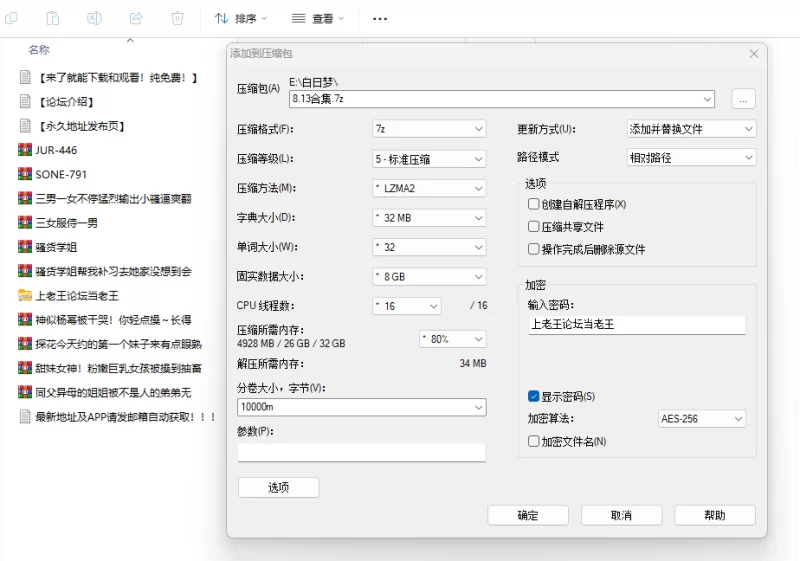Screen dimensions: 800x561
Task: Click the 选项 button at dialog bottom
Action: (x=279, y=488)
